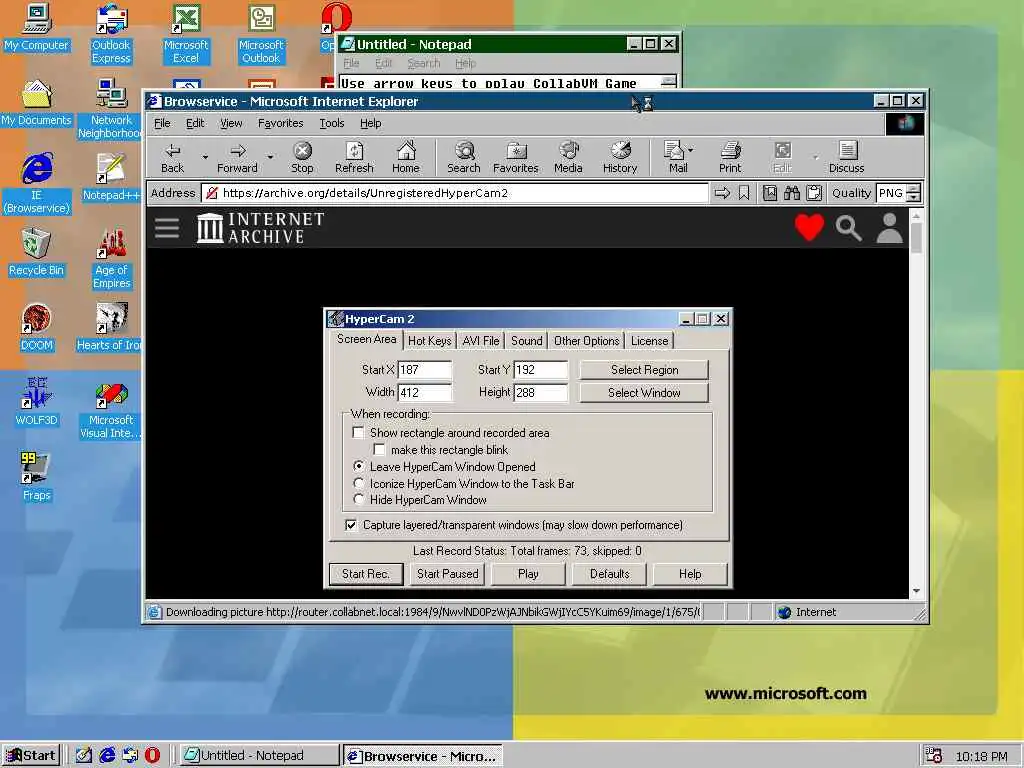
Task: Open the Tools menu in Internet Explorer
Action: (x=332, y=123)
